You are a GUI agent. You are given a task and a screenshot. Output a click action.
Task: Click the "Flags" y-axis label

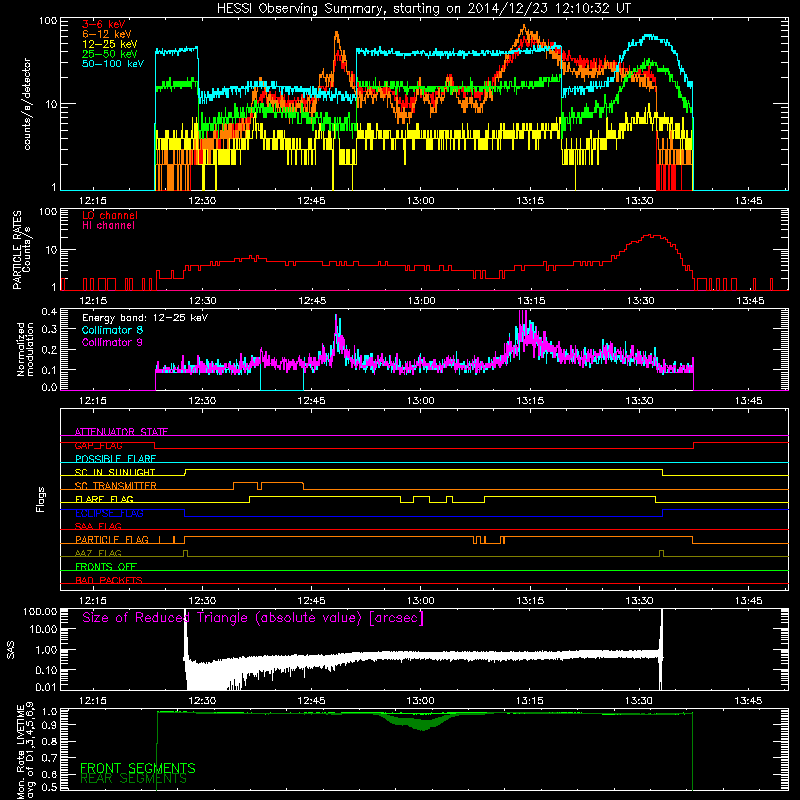(40, 499)
